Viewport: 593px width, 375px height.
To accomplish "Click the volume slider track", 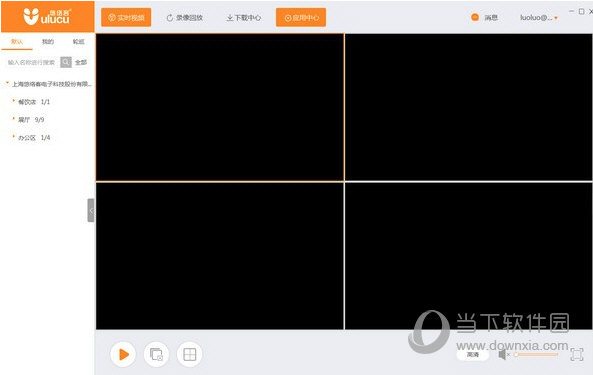I will (536, 355).
